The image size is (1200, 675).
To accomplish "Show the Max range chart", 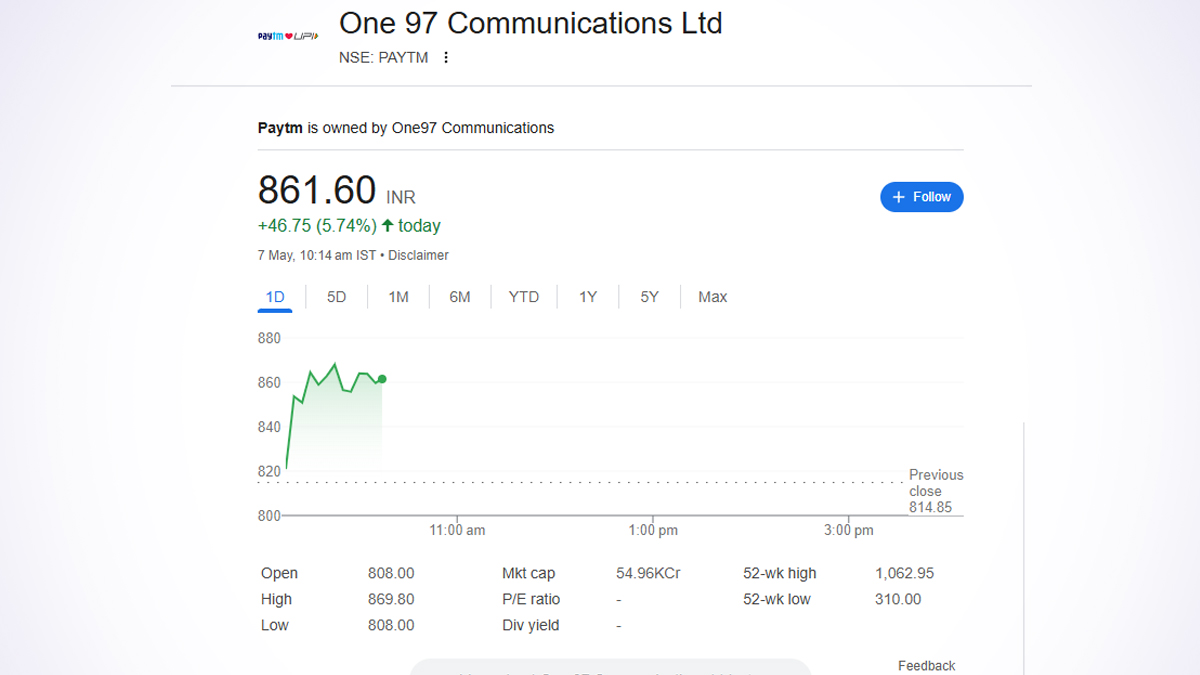I will click(713, 297).
